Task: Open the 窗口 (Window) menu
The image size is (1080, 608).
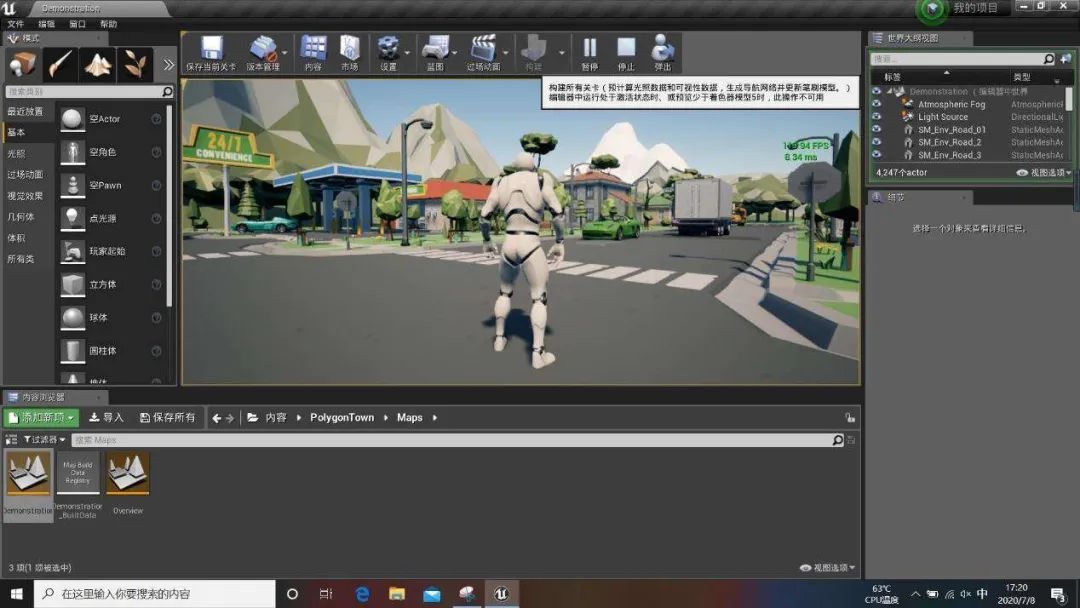Action: click(x=77, y=24)
